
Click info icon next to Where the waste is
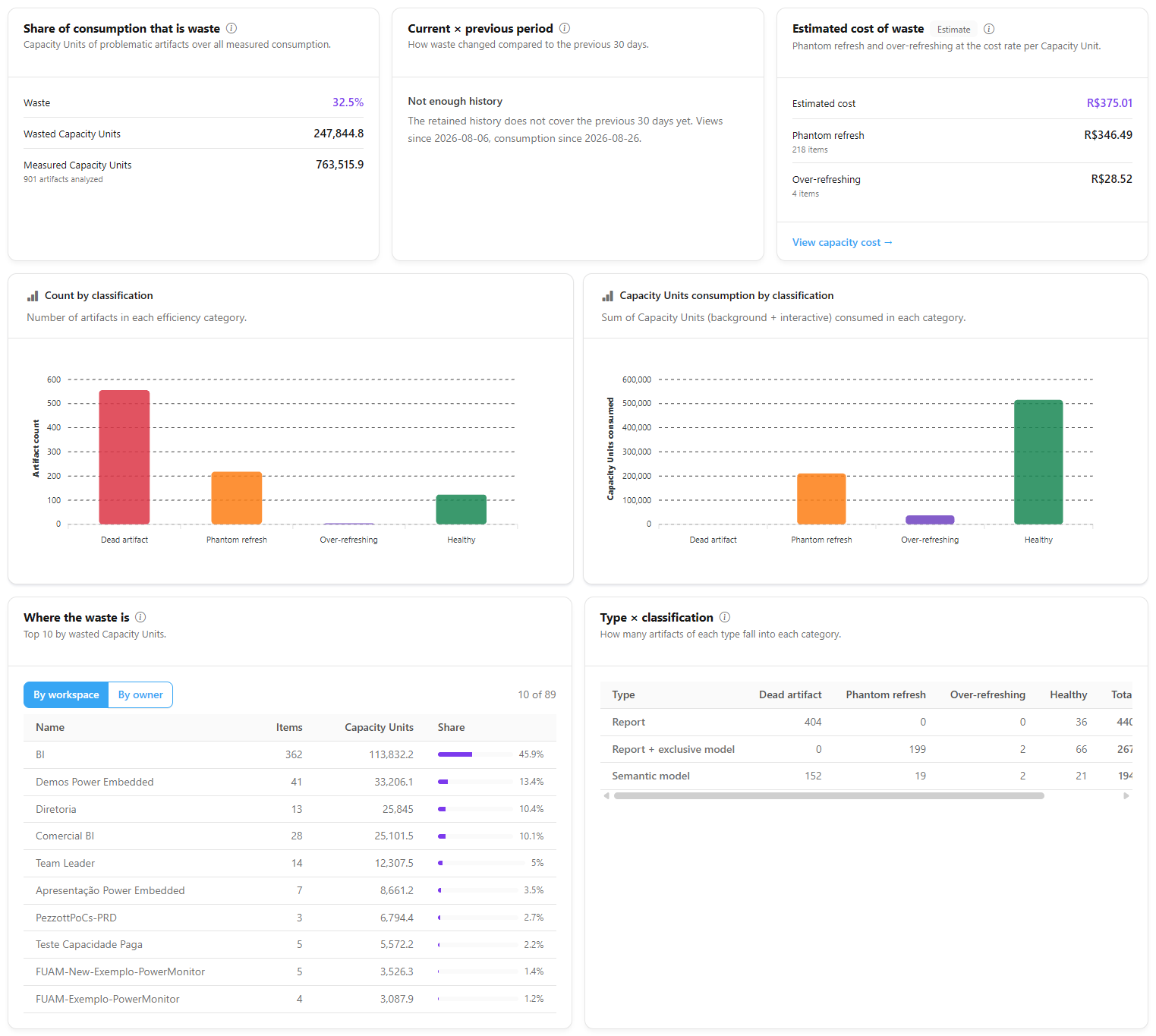pos(140,617)
